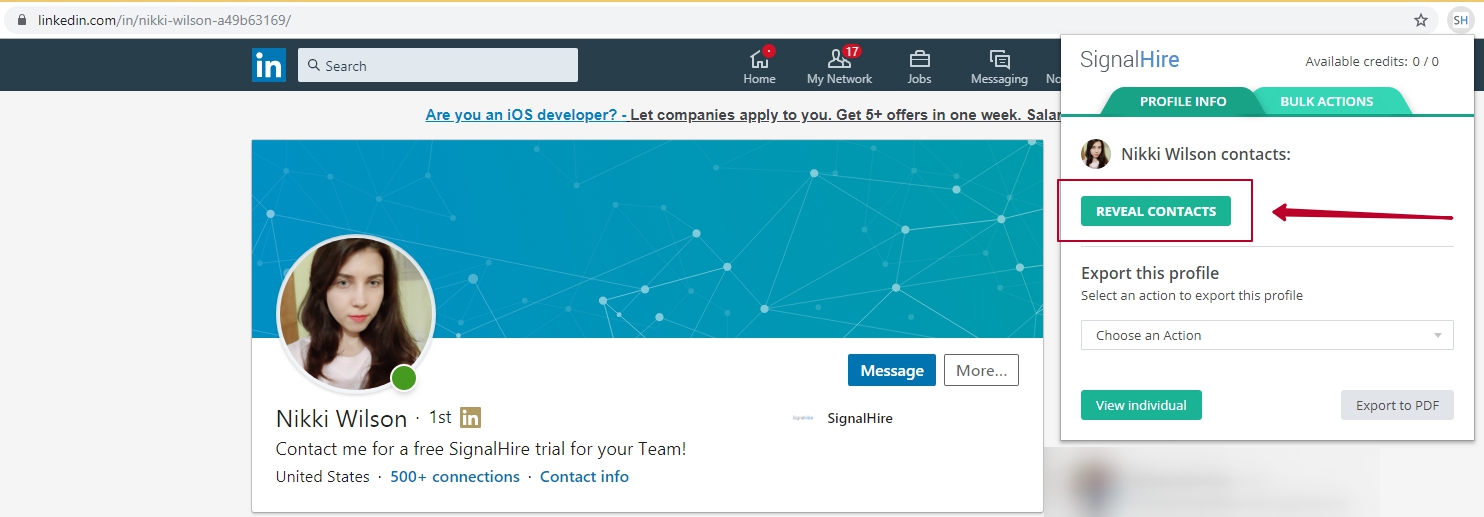Image resolution: width=1484 pixels, height=517 pixels.
Task: Open the iOS developer ad link
Action: point(526,115)
